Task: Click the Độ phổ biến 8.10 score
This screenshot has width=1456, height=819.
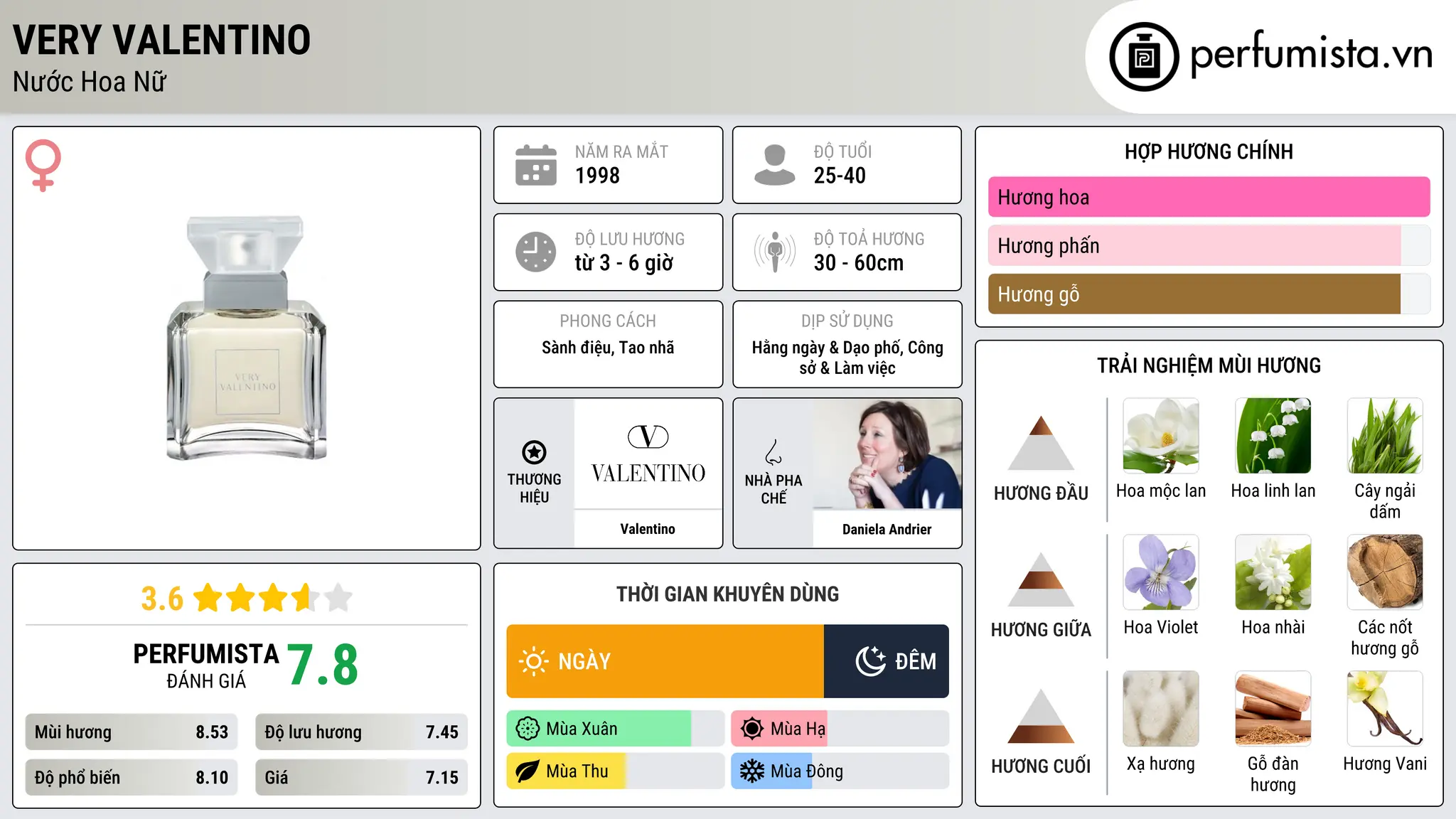Action: [132, 778]
